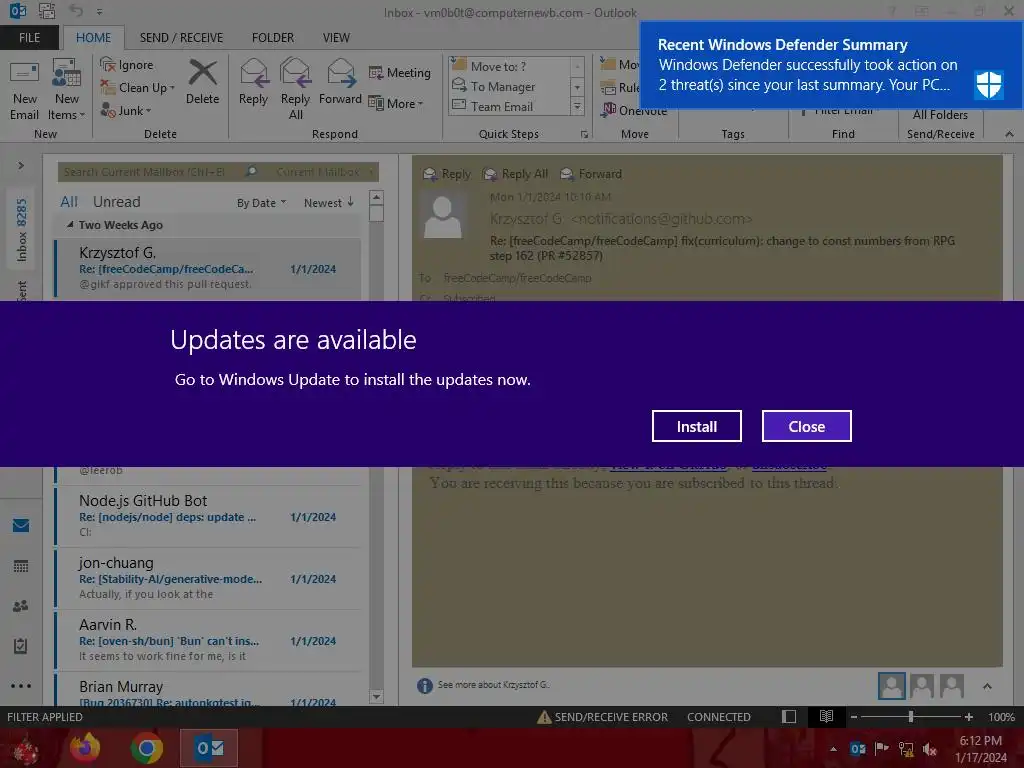This screenshot has width=1024, height=768.
Task: Click Reply All in the reading pane
Action: coord(515,174)
